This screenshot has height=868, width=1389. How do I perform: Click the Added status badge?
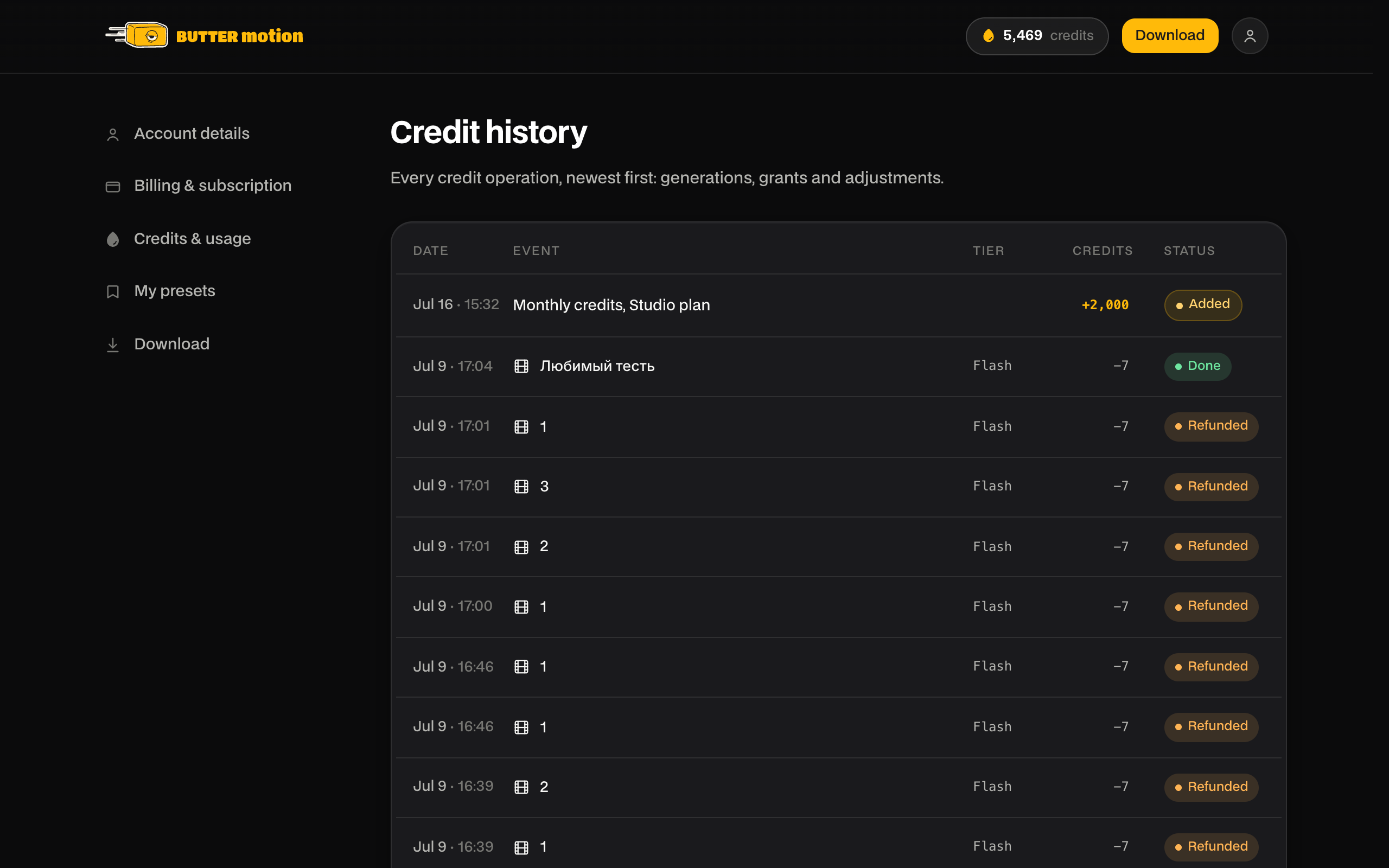(1203, 305)
